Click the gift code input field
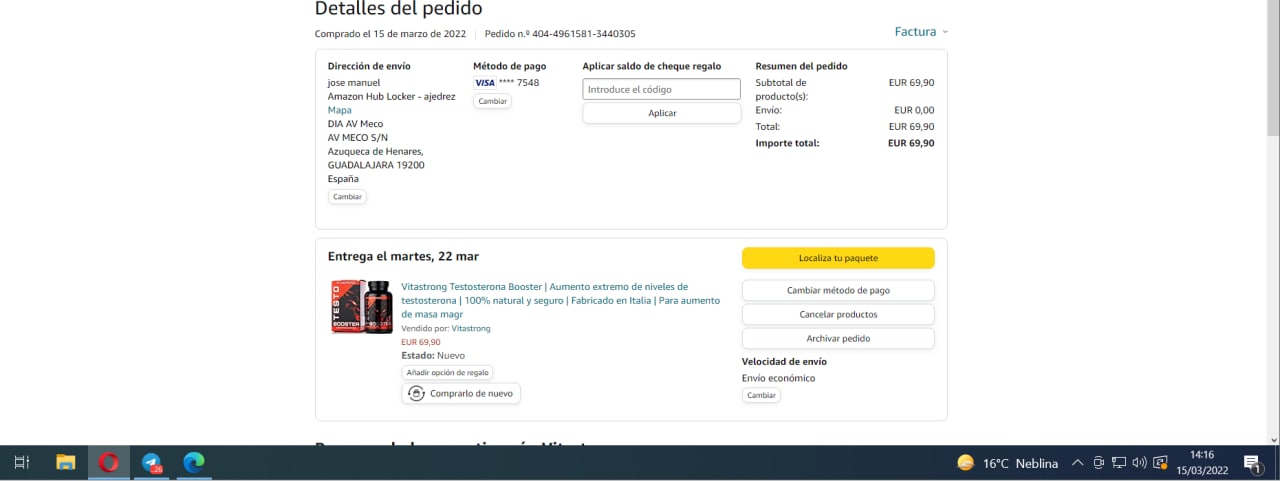 pos(661,89)
